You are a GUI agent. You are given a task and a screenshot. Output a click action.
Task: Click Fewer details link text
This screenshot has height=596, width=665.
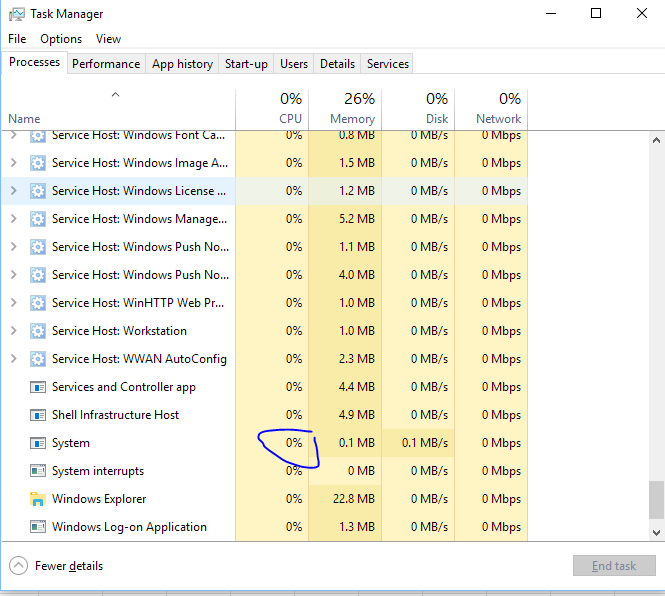69,566
